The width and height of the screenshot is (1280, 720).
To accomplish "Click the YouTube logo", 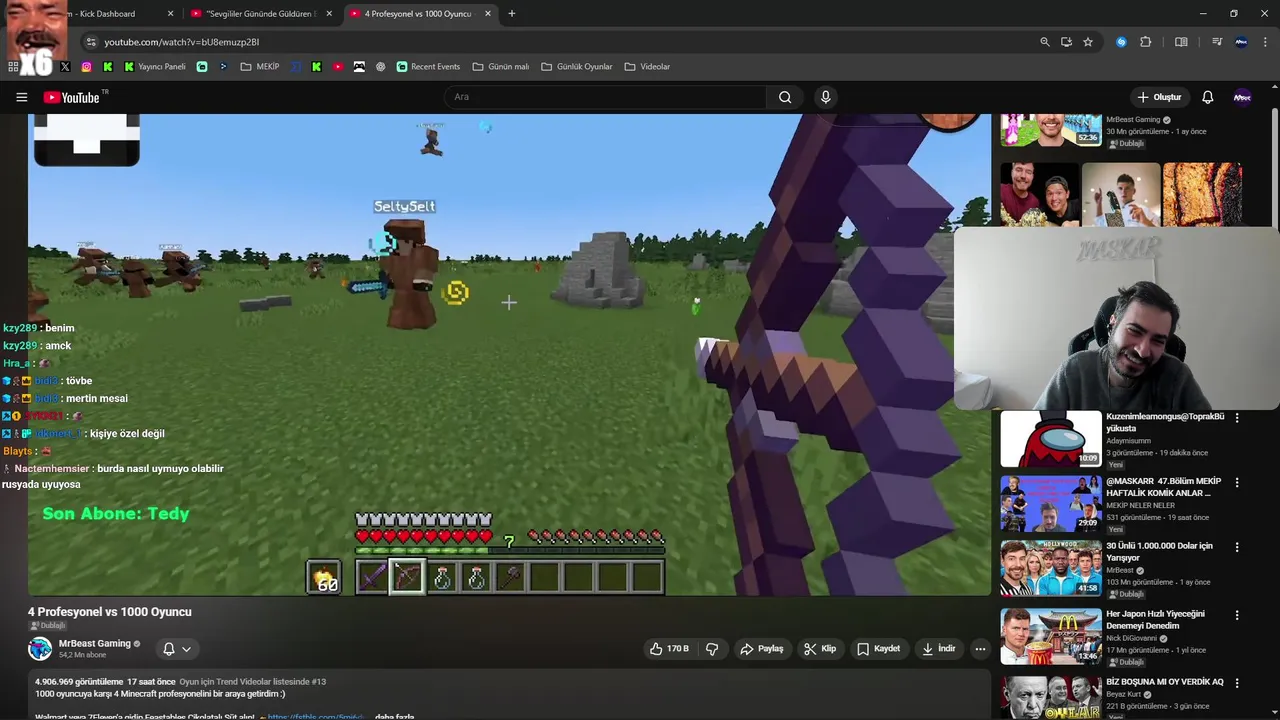I will [x=72, y=97].
